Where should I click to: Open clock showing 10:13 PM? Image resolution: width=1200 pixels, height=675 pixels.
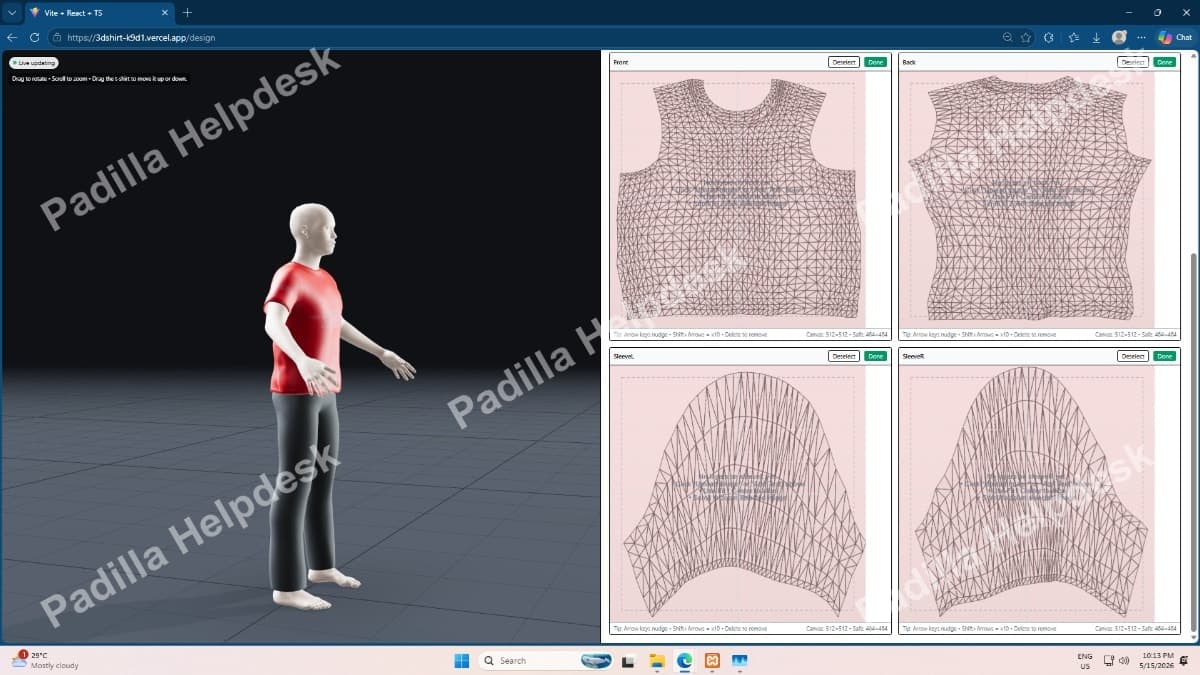point(1157,660)
